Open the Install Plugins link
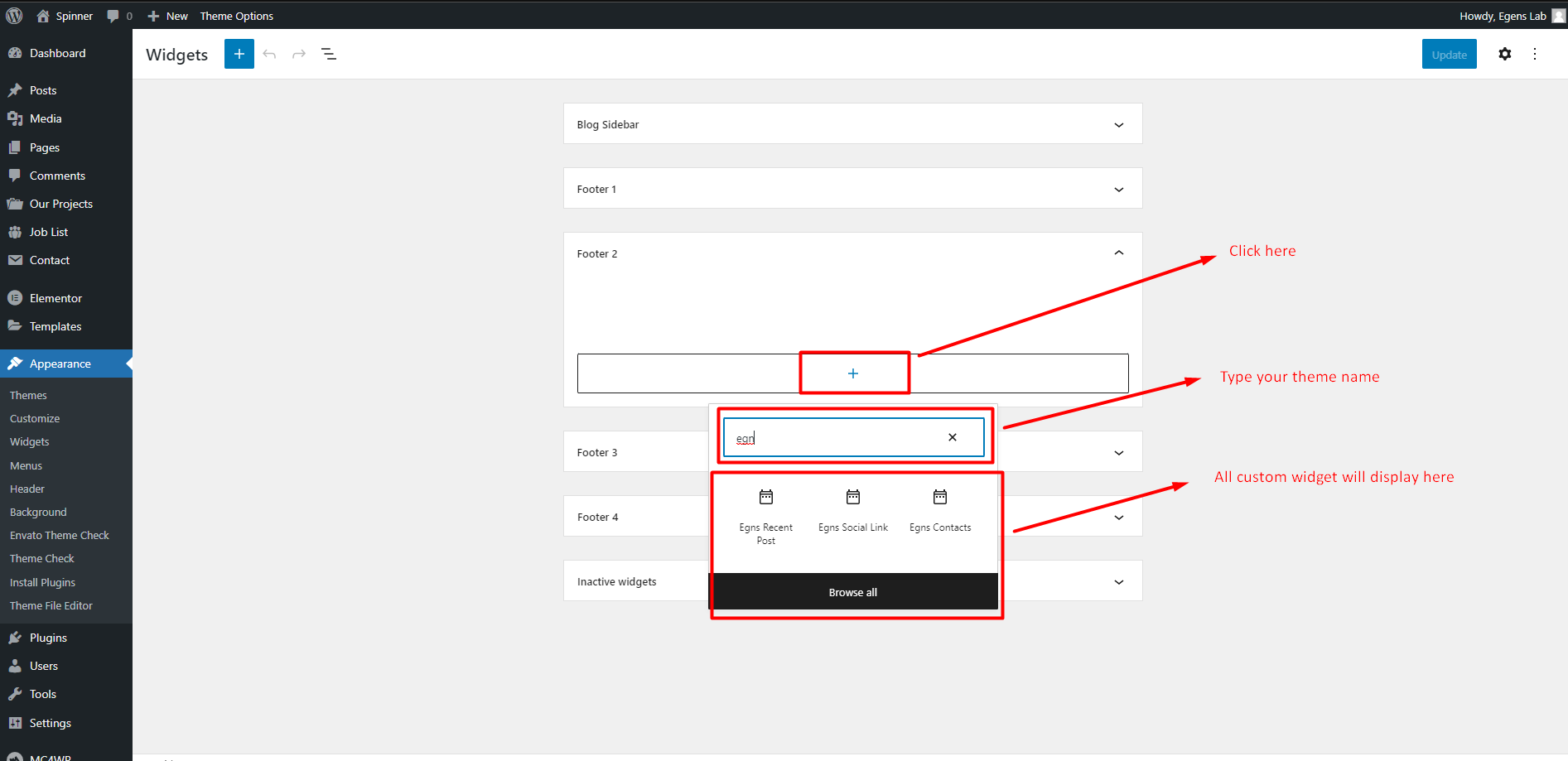Image resolution: width=1568 pixels, height=761 pixels. [x=42, y=582]
